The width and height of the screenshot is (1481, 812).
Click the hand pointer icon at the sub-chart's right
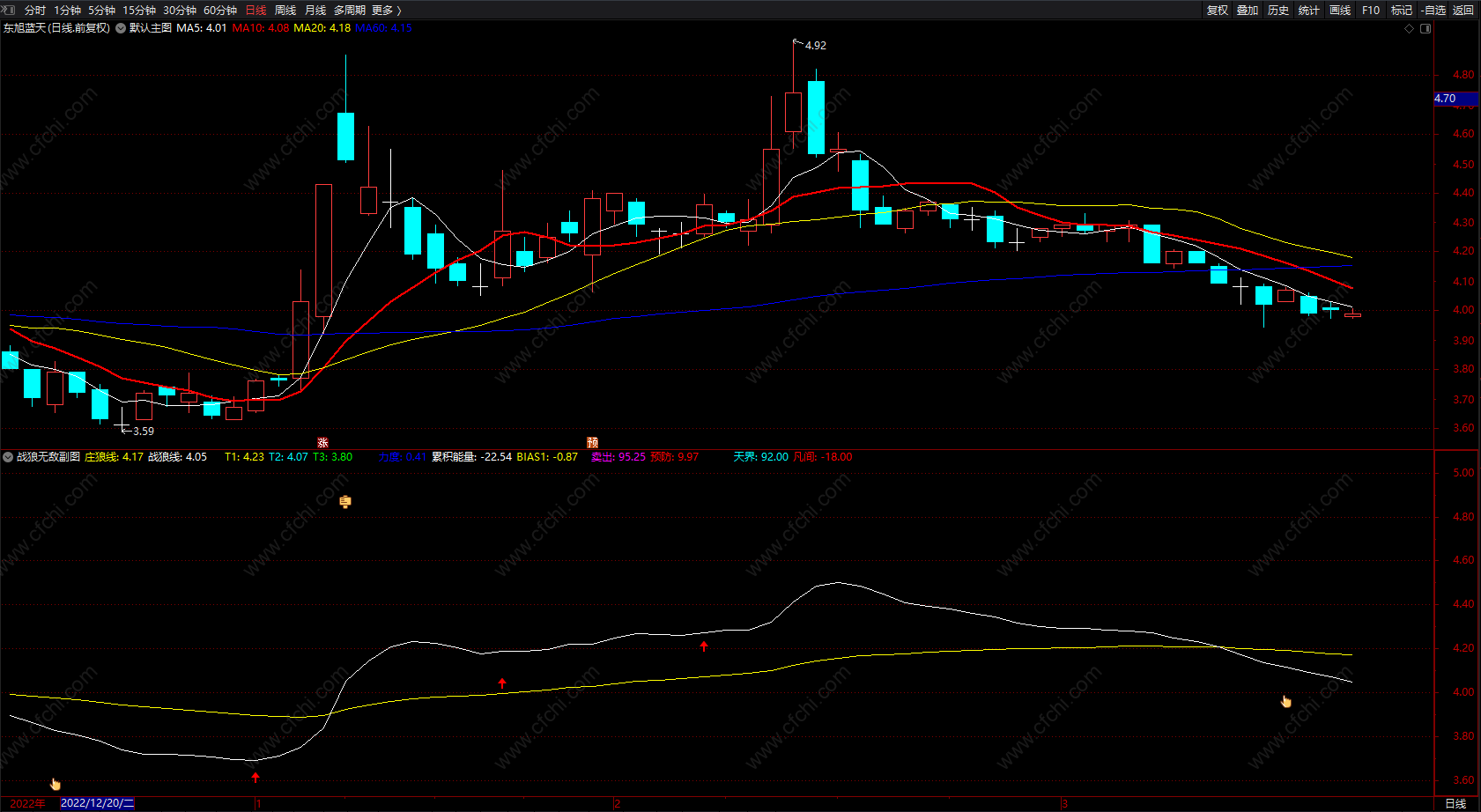point(1286,702)
